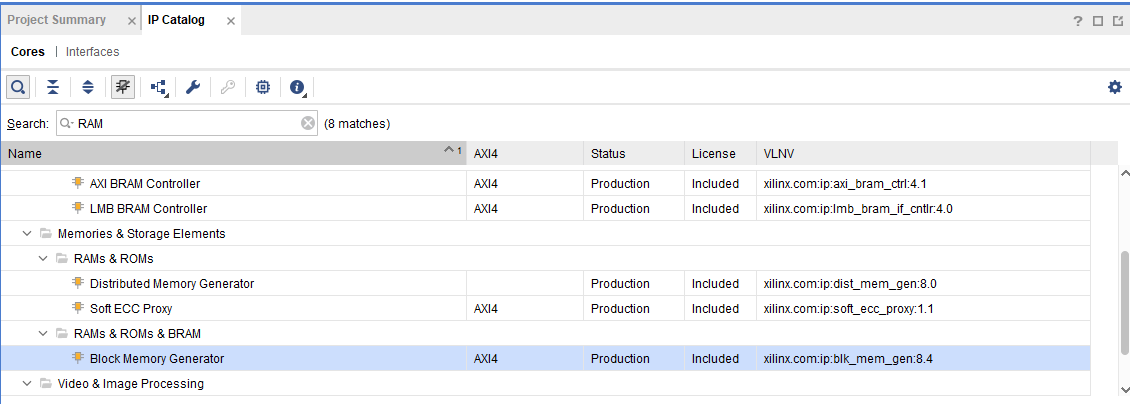Clear the RAM search text
This screenshot has height=404, width=1130.
tap(308, 123)
